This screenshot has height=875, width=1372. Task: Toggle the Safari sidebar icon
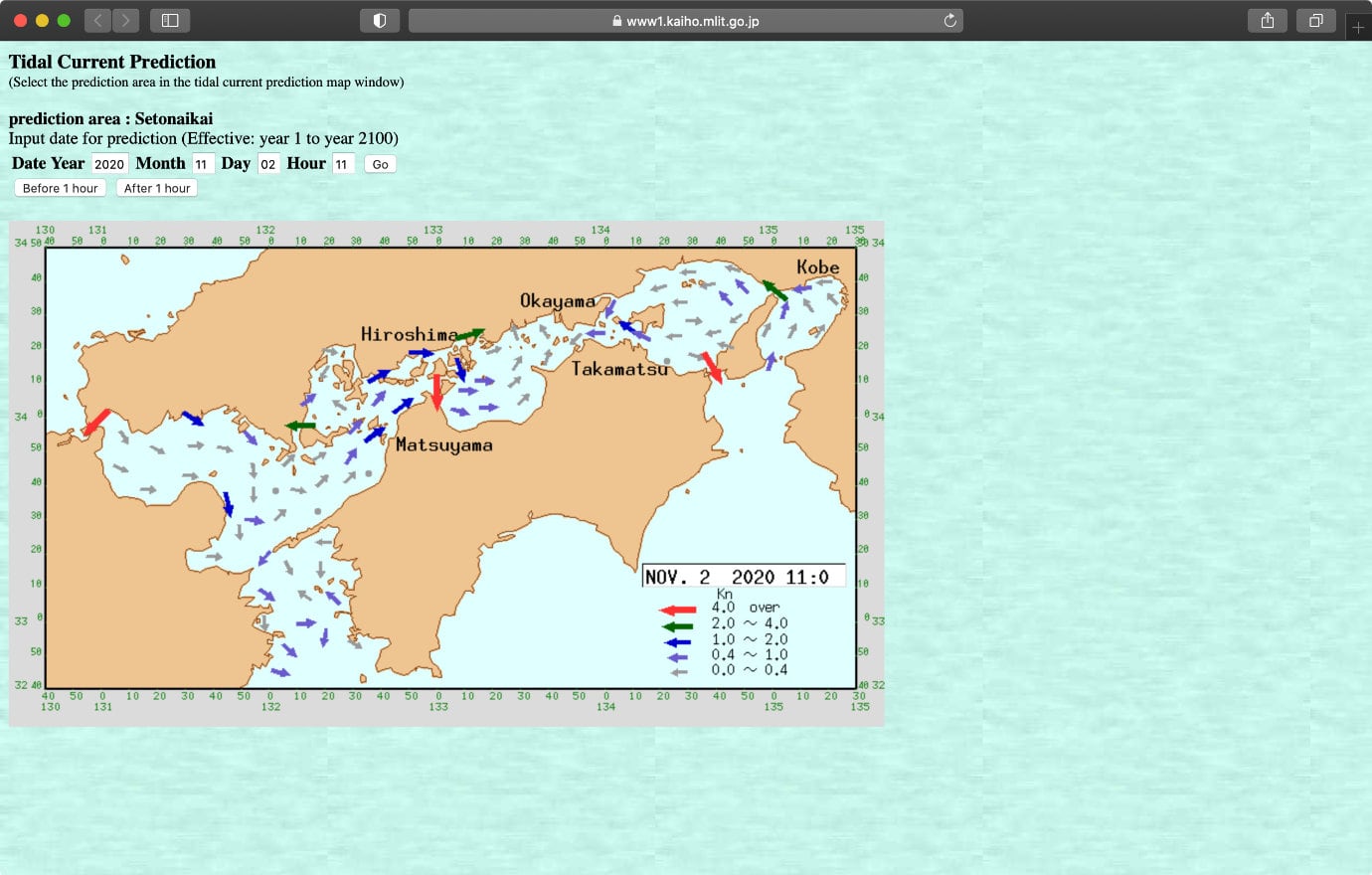click(x=170, y=20)
